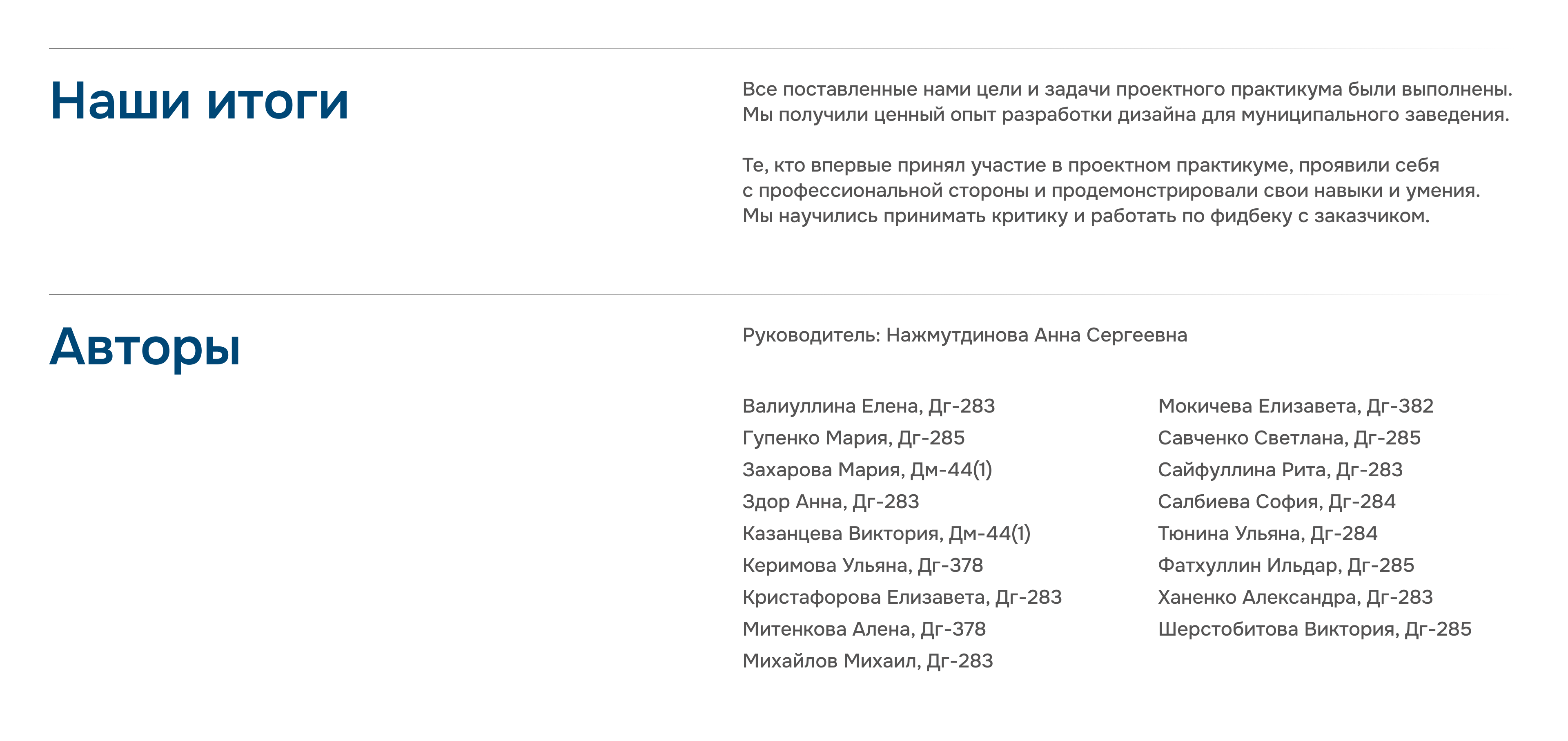Click the "Наши итоги" heading
The width and height of the screenshot is (1568, 741).
coord(199,101)
